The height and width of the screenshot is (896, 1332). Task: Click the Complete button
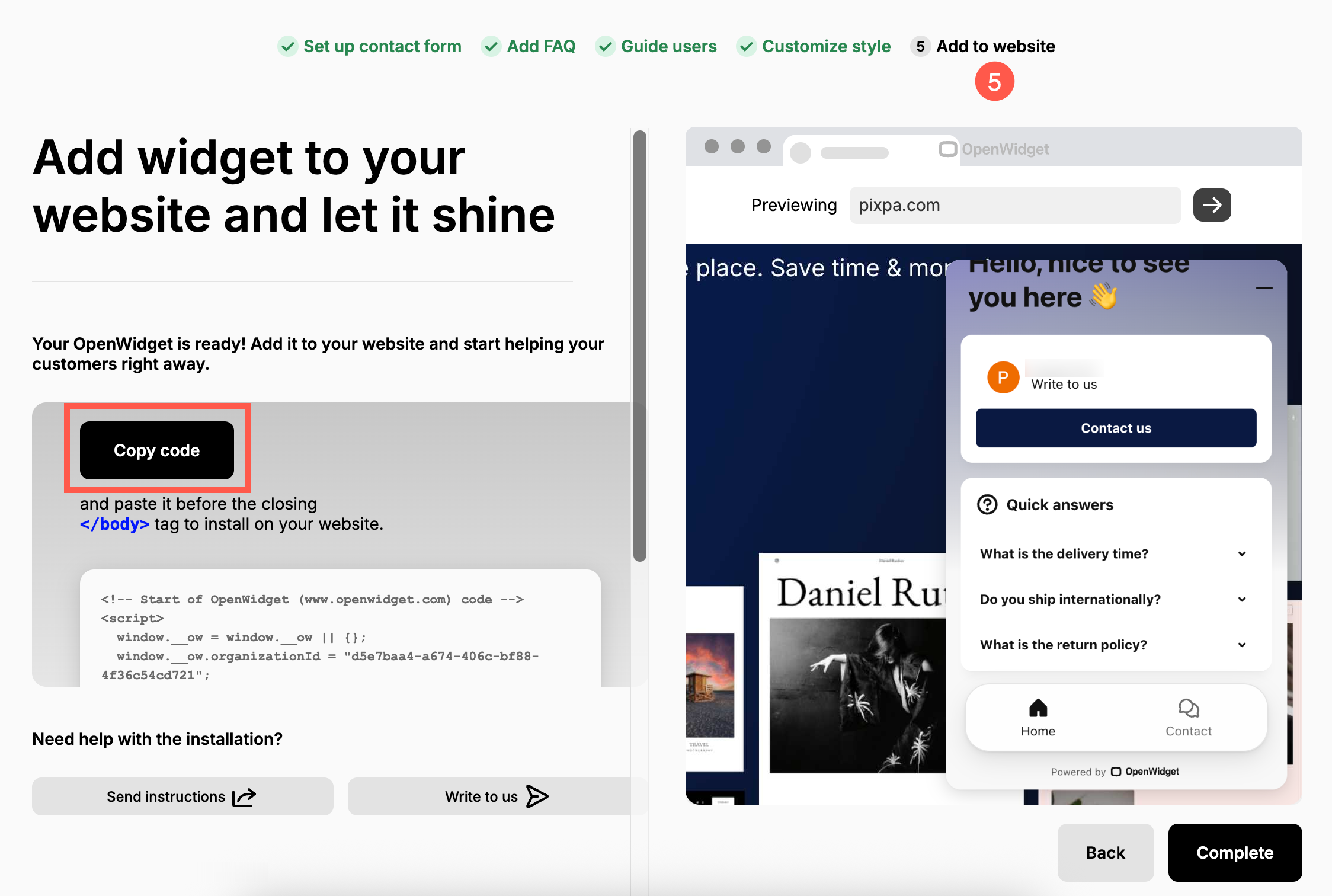point(1235,852)
